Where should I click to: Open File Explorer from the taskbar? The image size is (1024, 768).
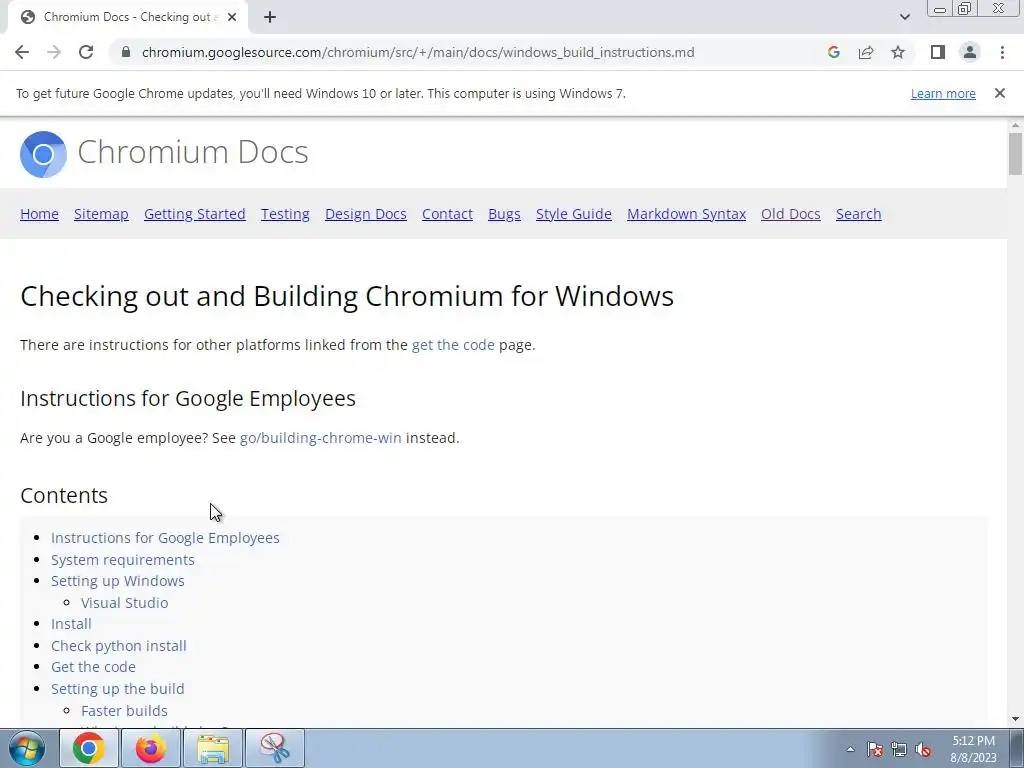click(213, 748)
